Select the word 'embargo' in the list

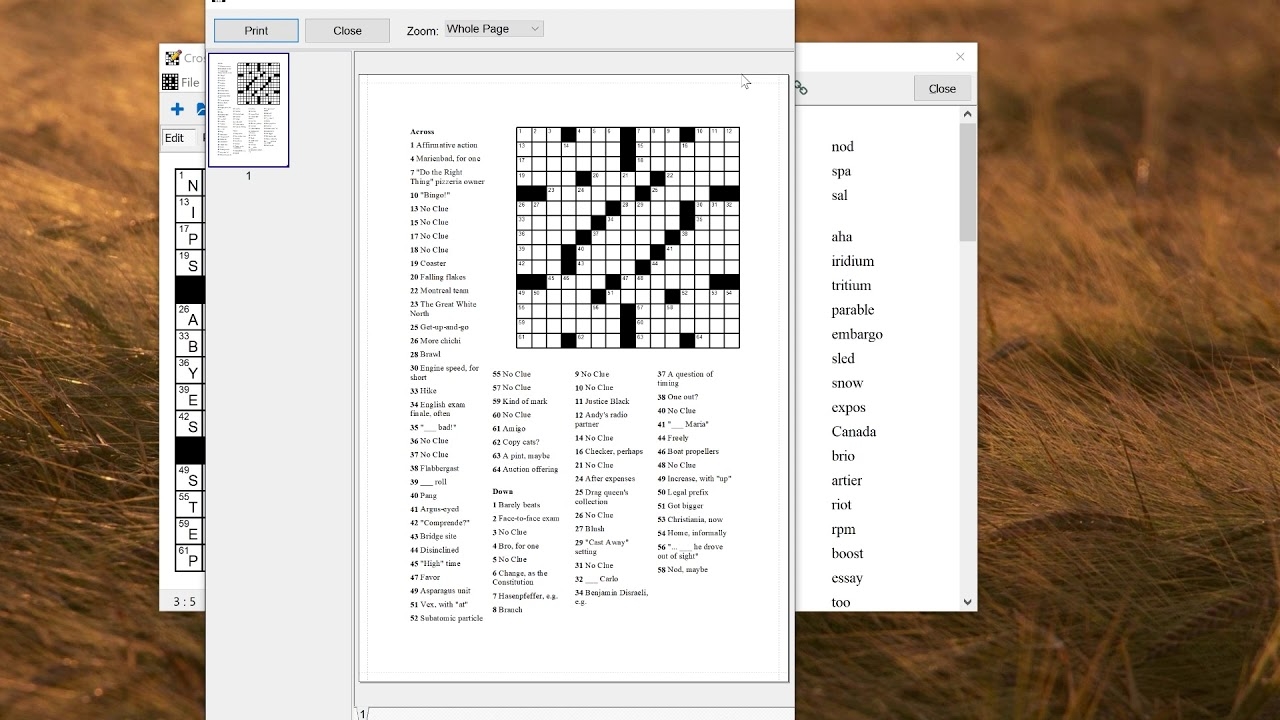(856, 334)
